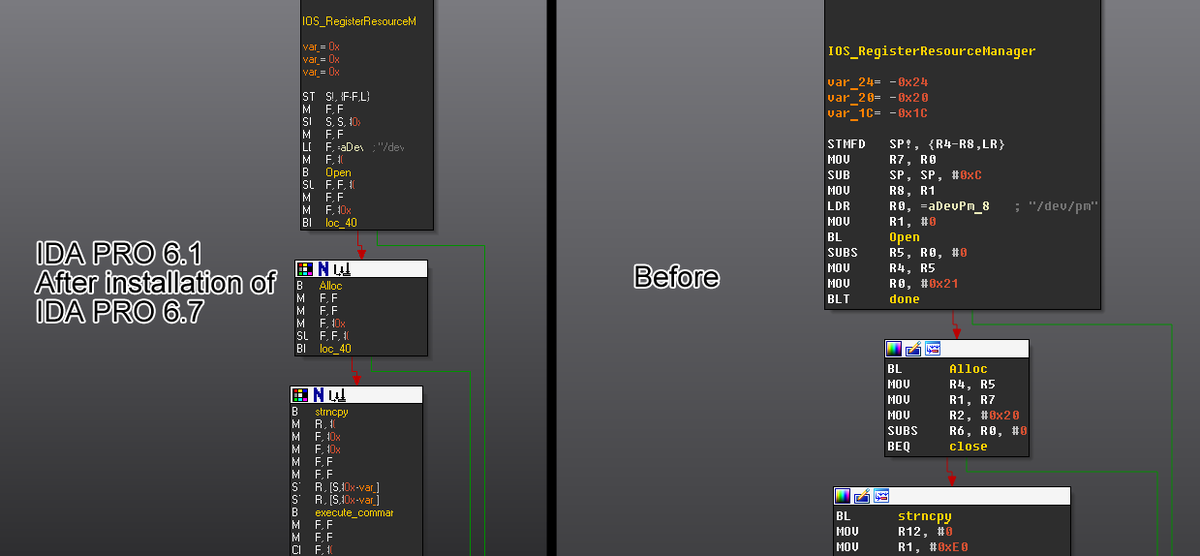Click the var_24= -0x24 variable line

(878, 82)
